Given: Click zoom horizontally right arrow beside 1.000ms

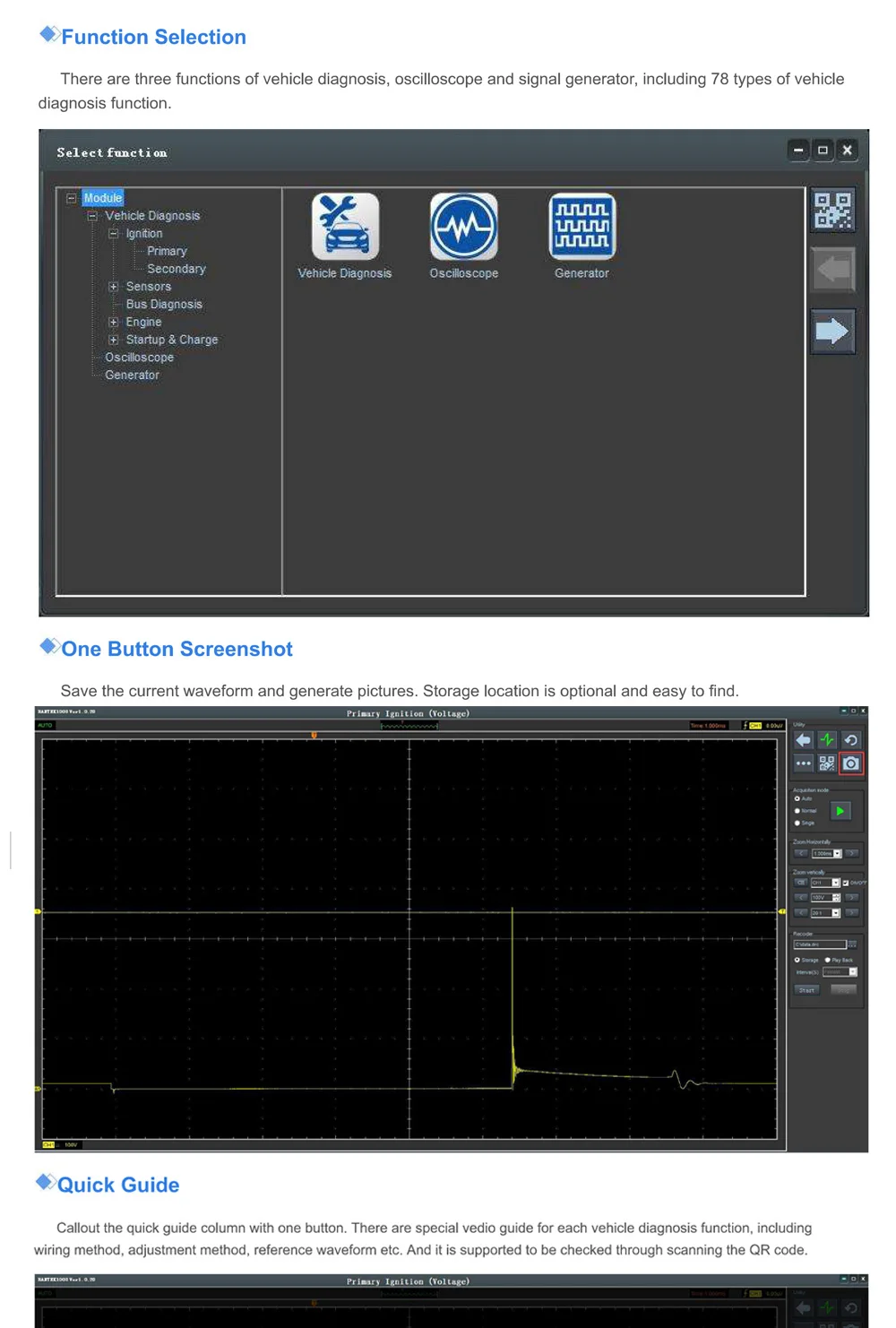Looking at the screenshot, I should tap(852, 853).
